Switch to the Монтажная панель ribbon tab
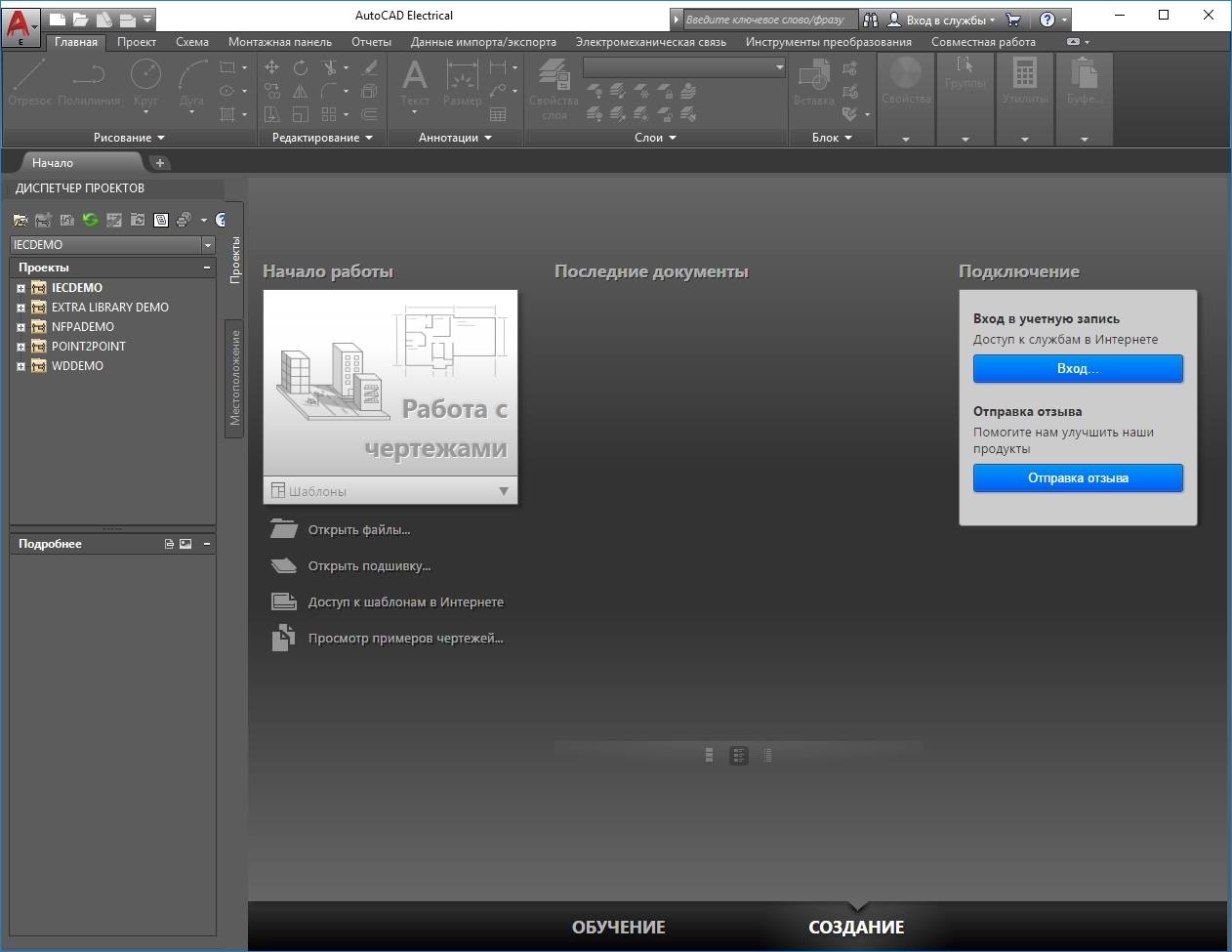The height and width of the screenshot is (952, 1232). [280, 42]
